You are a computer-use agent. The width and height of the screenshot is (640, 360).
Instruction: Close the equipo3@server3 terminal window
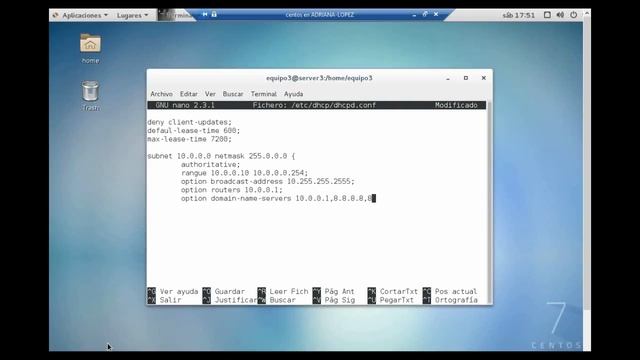point(484,78)
